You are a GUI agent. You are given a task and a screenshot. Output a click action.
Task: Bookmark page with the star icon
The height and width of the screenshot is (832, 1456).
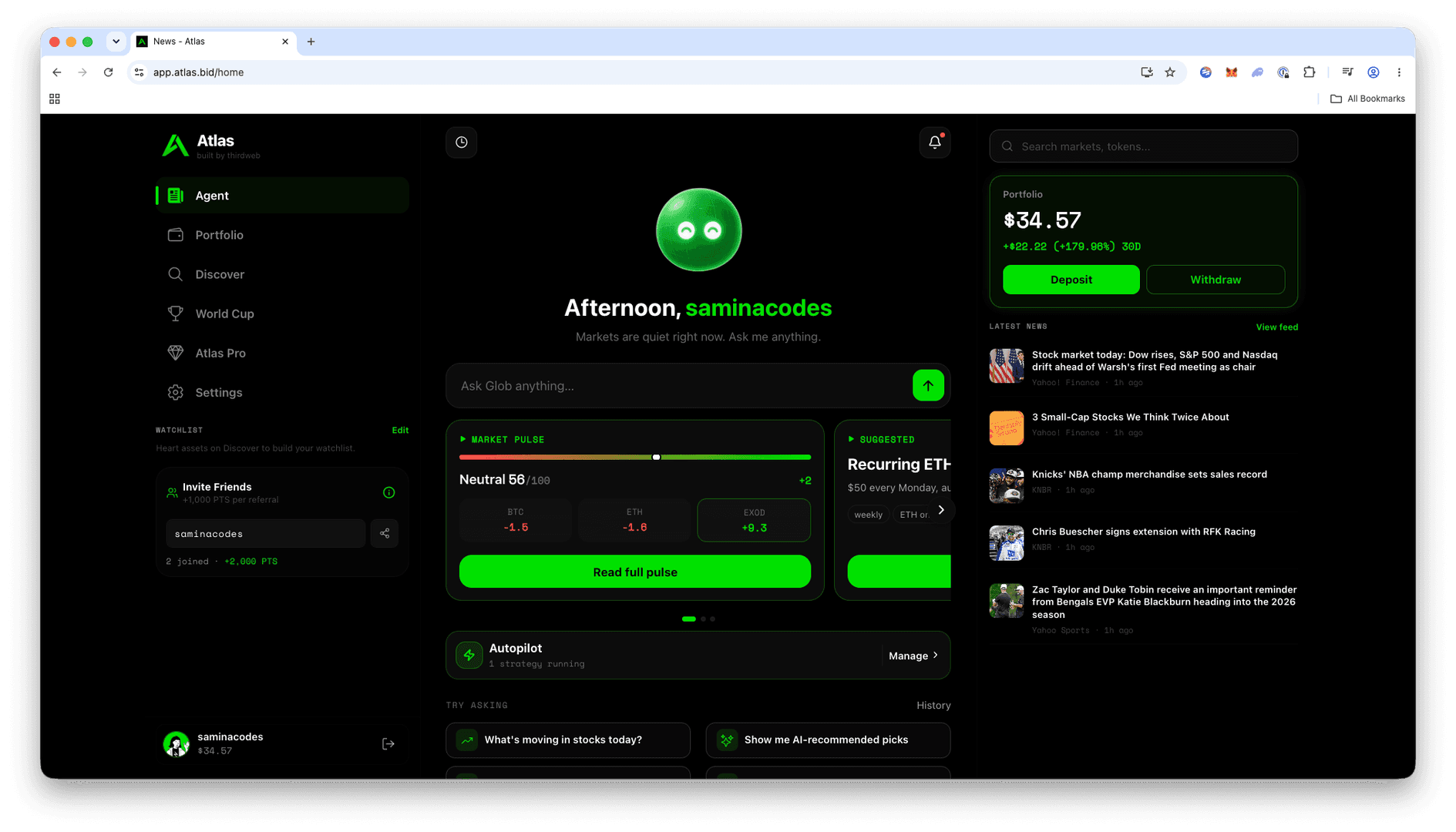tap(1170, 72)
